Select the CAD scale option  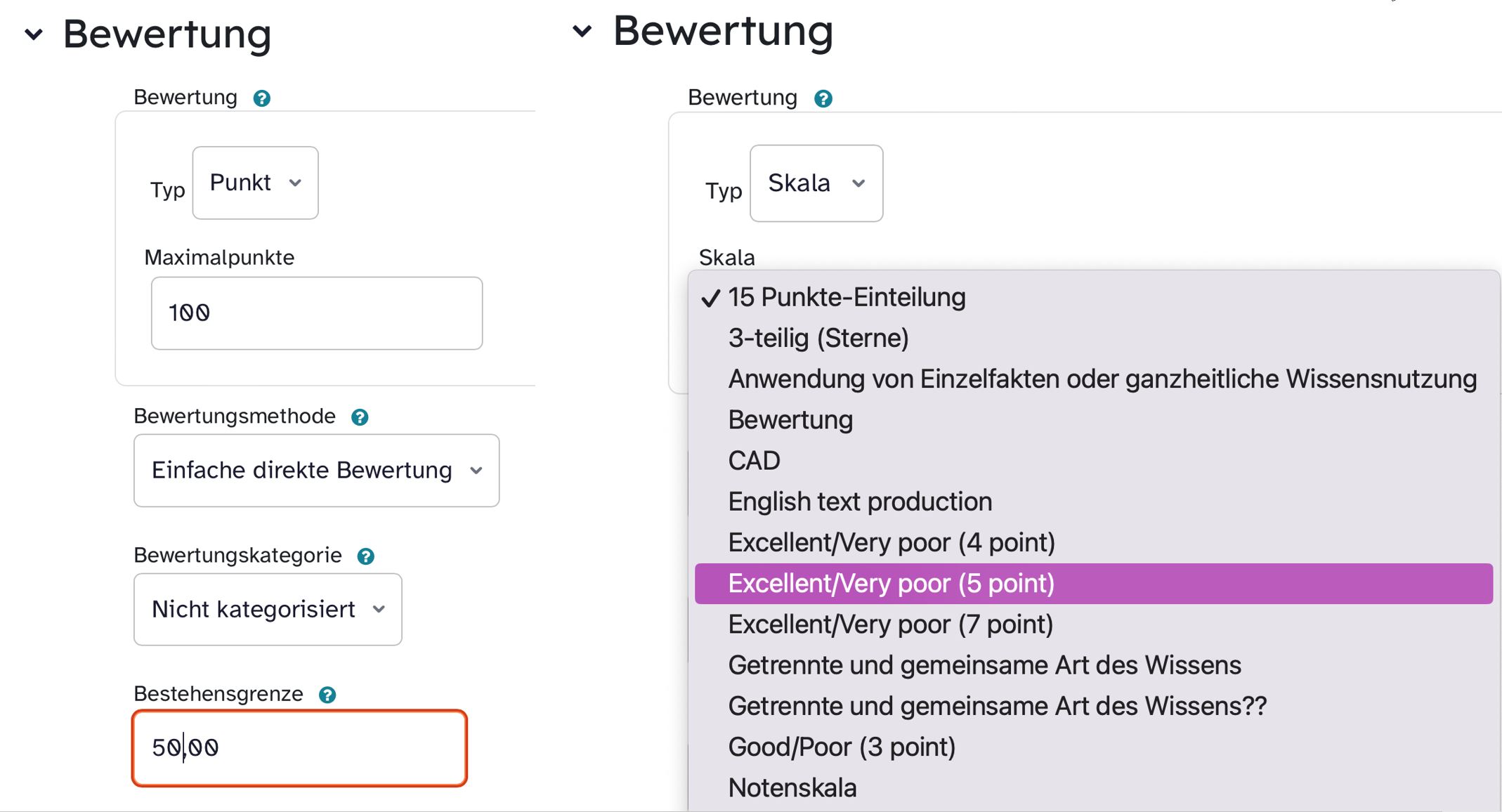[754, 461]
